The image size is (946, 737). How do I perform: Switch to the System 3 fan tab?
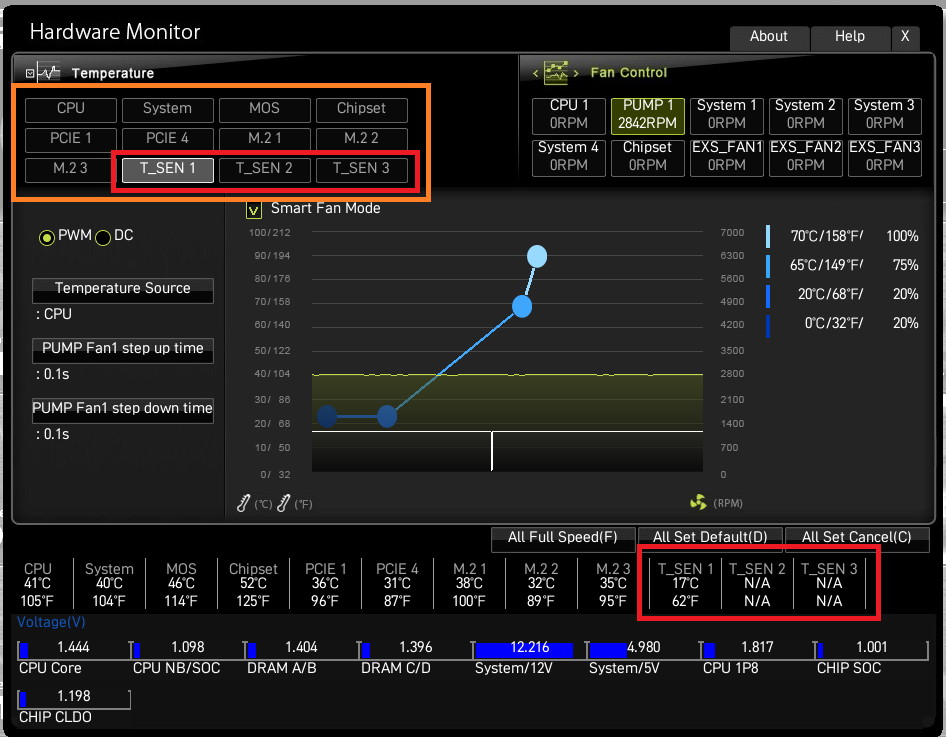pos(884,115)
